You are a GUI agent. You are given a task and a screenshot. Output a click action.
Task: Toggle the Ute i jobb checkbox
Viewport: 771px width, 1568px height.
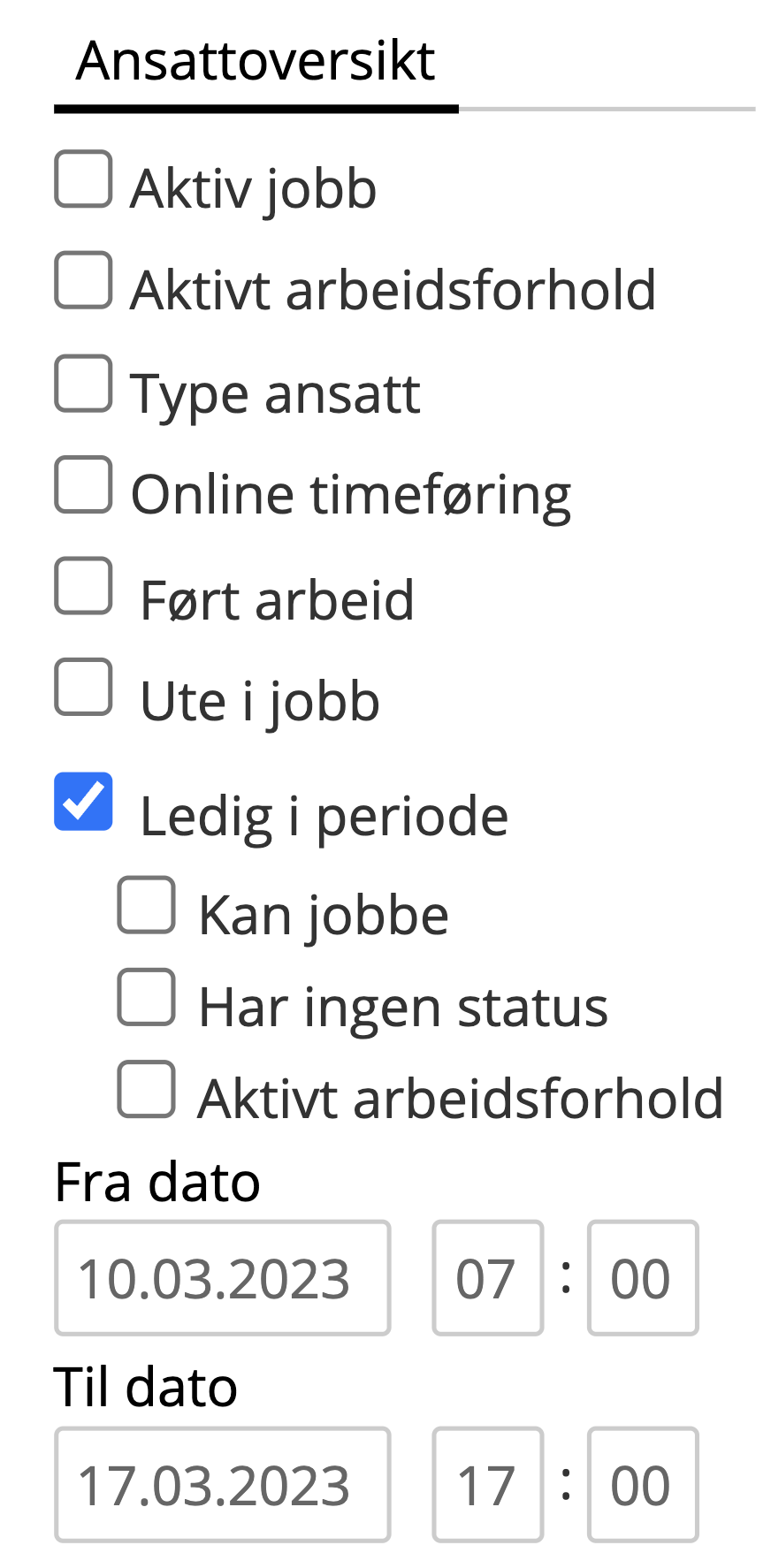[x=83, y=687]
